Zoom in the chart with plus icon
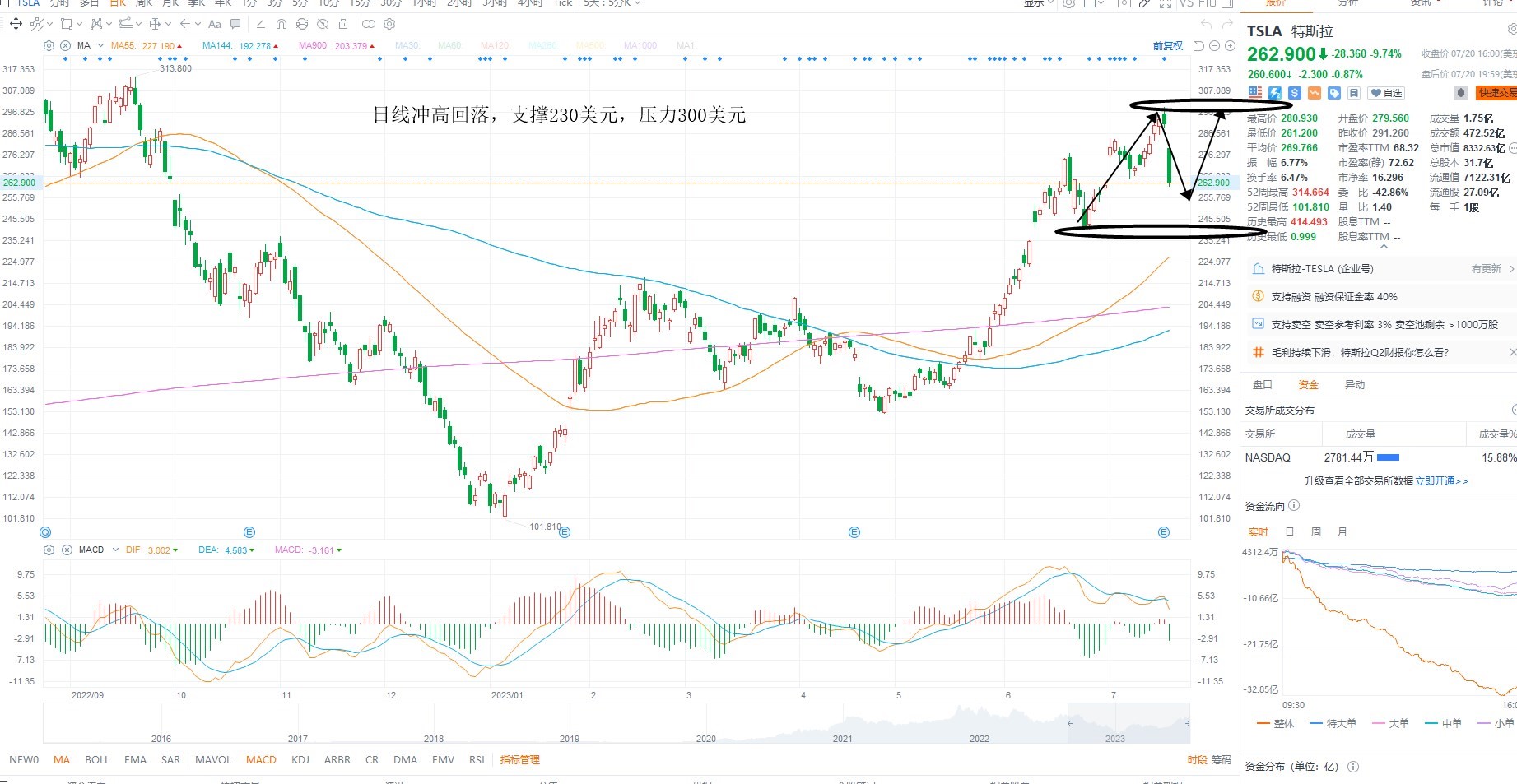Image resolution: width=1517 pixels, height=784 pixels. coord(1228,46)
